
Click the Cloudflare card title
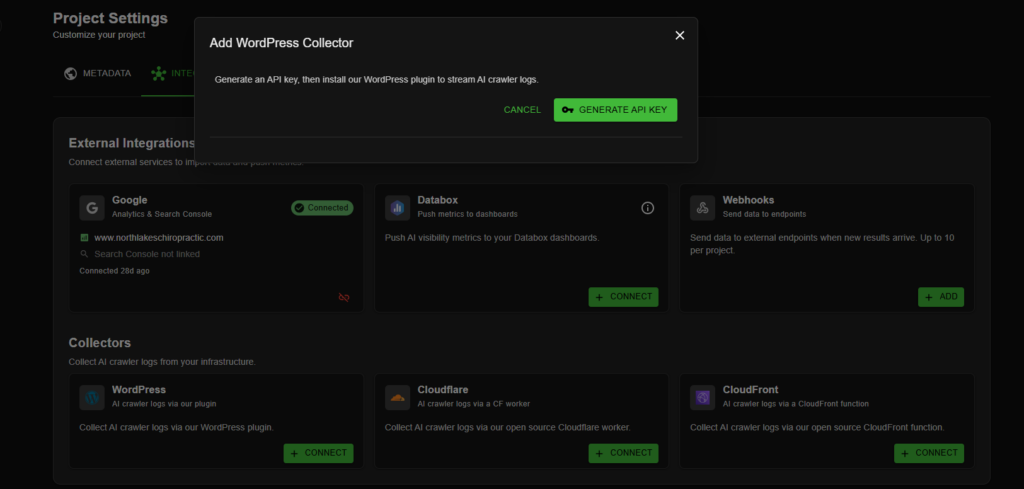pyautogui.click(x=443, y=390)
